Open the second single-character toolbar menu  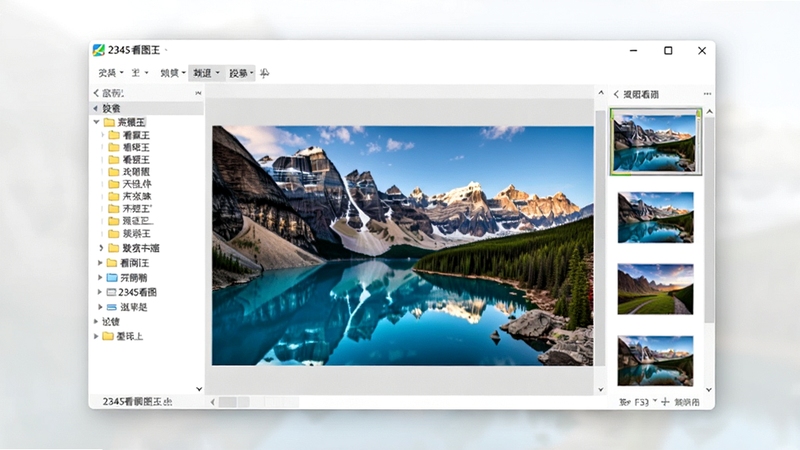pos(139,73)
